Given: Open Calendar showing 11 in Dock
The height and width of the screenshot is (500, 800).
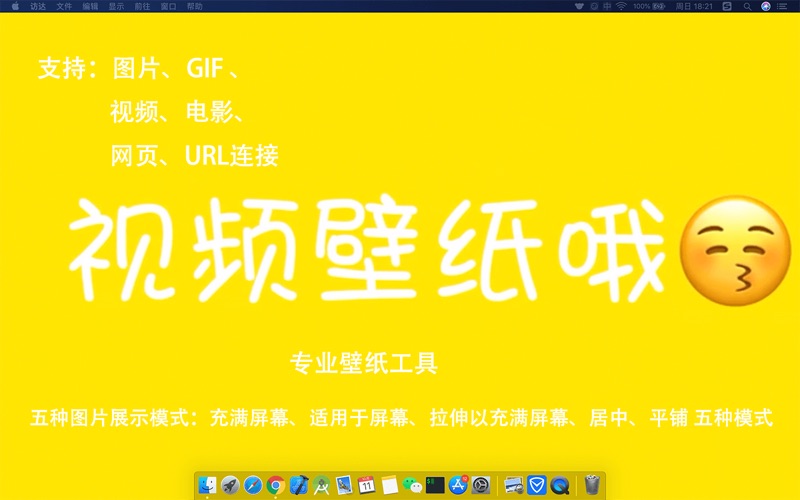Looking at the screenshot, I should [366, 485].
